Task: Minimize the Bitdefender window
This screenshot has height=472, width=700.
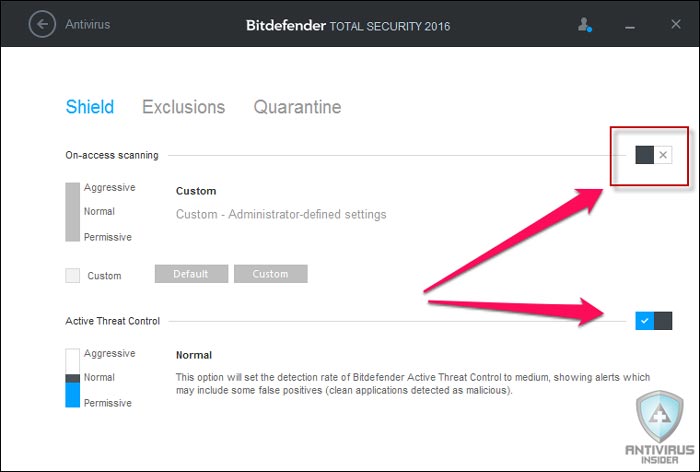Action: point(630,28)
